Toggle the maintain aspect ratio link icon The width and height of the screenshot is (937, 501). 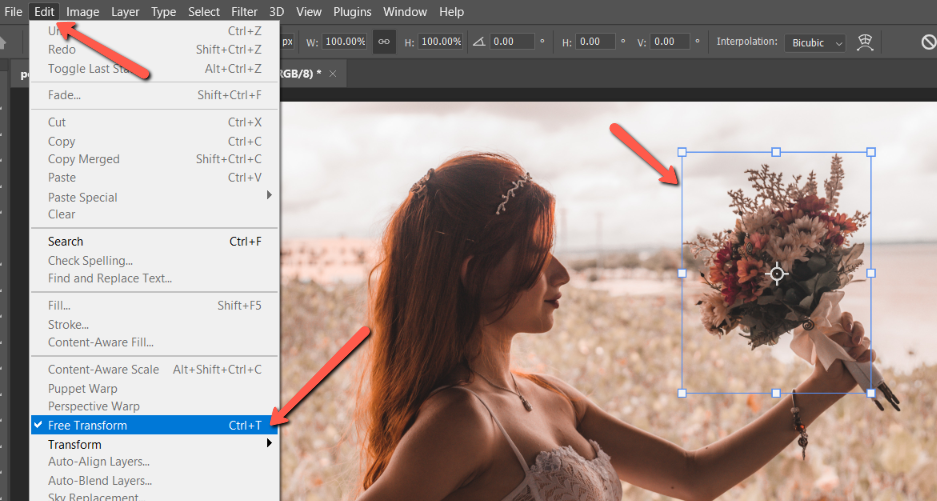click(383, 42)
